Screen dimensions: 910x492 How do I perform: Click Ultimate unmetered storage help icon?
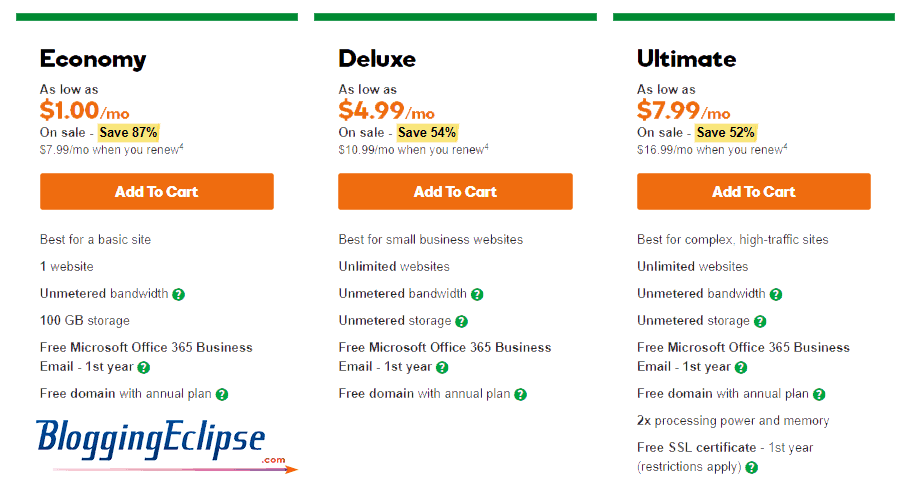760,321
